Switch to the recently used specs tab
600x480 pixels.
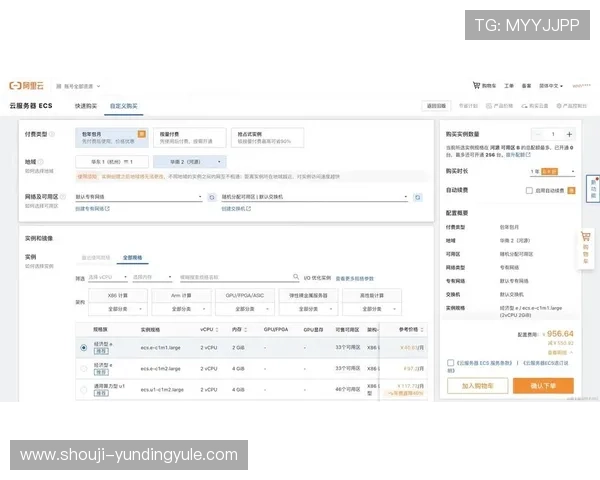point(96,258)
